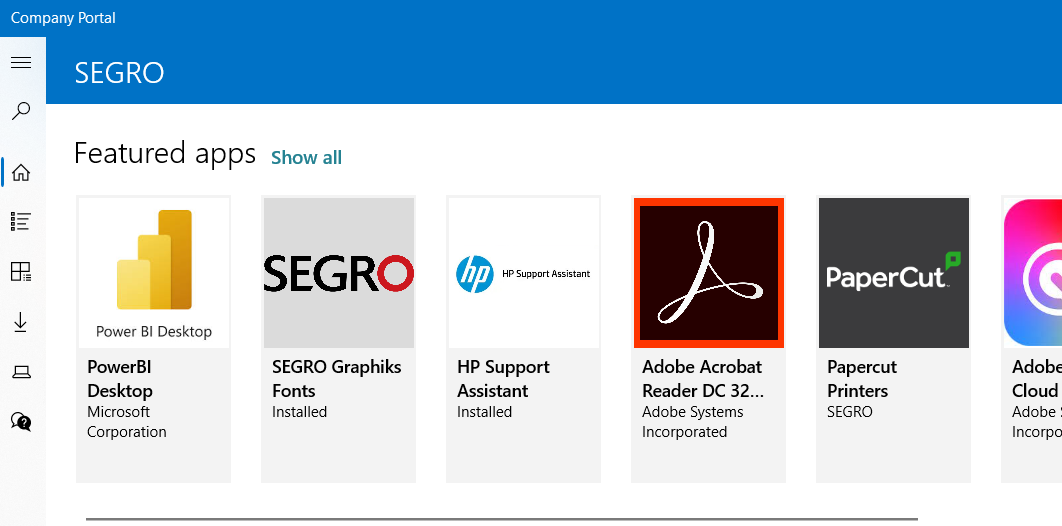Select the SEGRO Graphiks Fonts logo
This screenshot has height=526, width=1062.
click(338, 272)
